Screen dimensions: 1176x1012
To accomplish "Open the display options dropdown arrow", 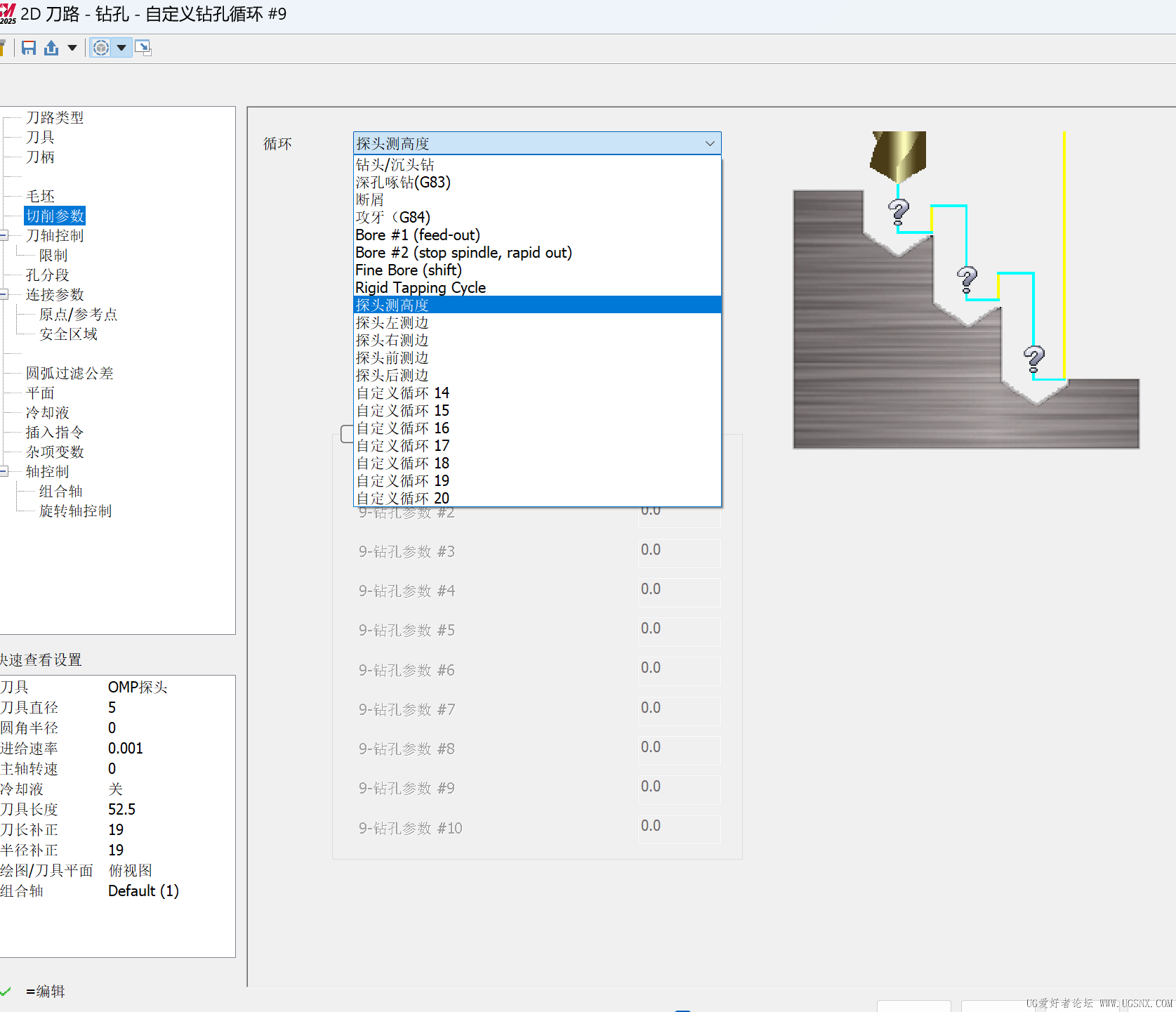I will [121, 48].
